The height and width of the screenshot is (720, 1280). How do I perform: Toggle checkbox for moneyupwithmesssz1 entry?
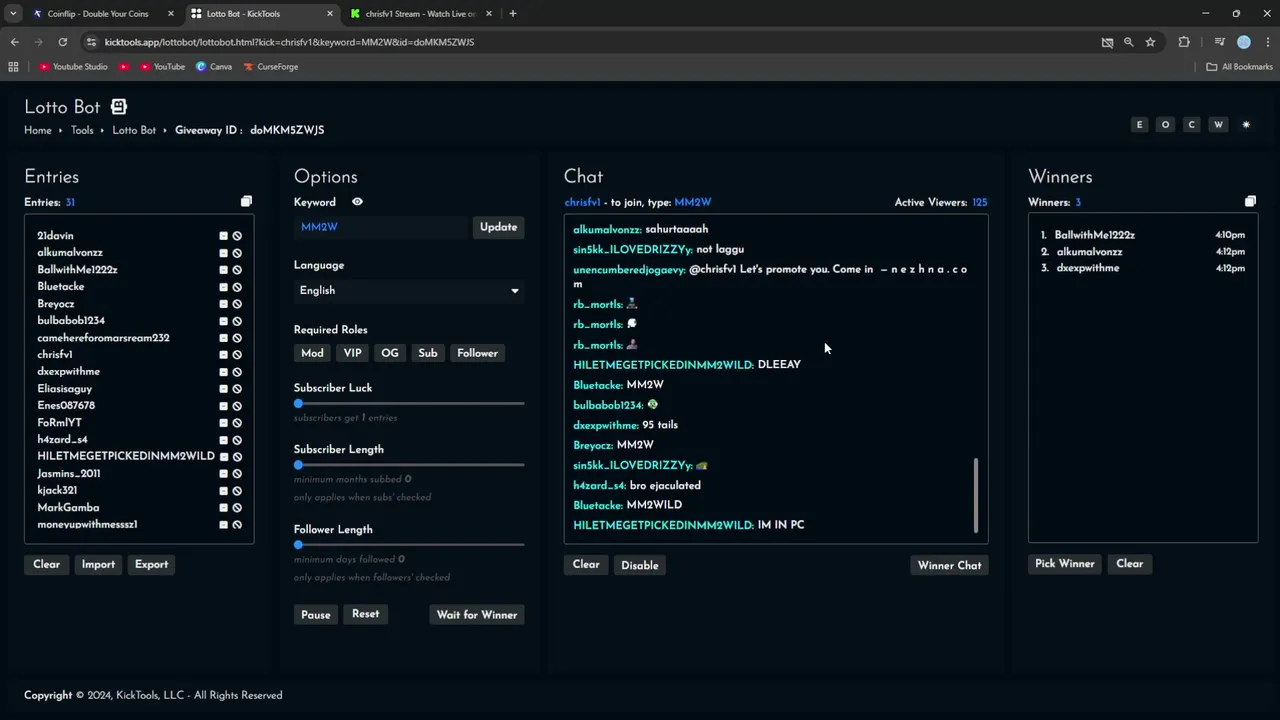(x=223, y=525)
